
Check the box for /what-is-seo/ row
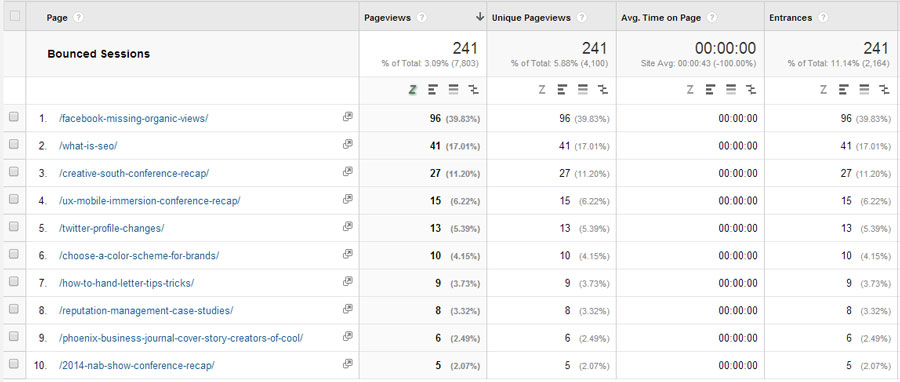14,145
